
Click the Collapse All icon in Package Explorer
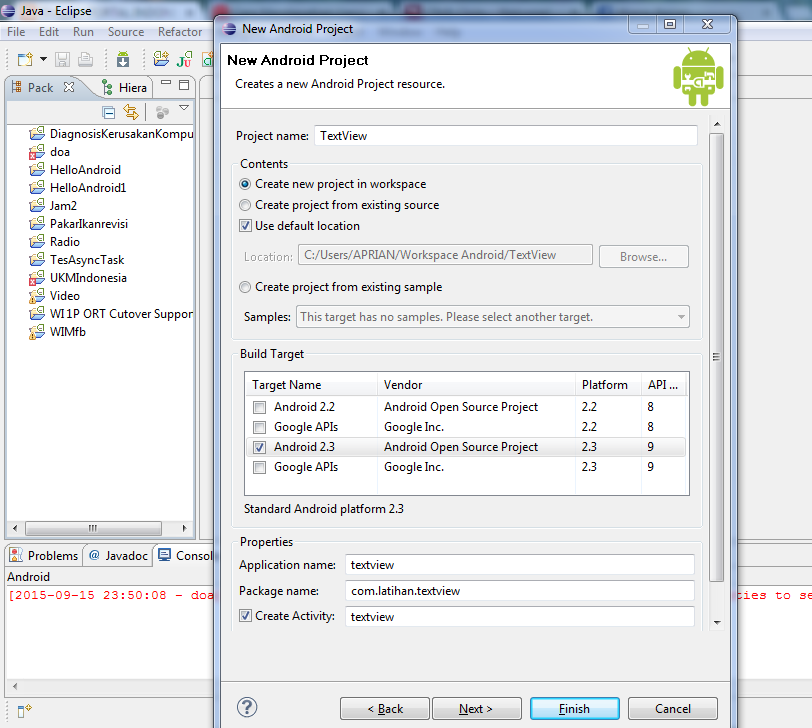pos(109,112)
